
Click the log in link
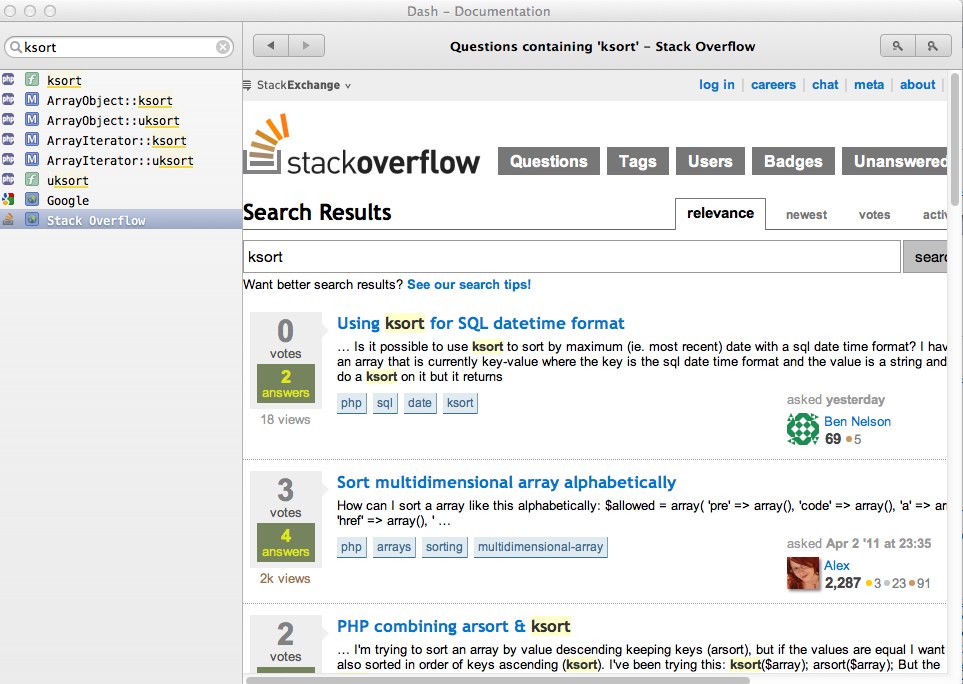(716, 85)
